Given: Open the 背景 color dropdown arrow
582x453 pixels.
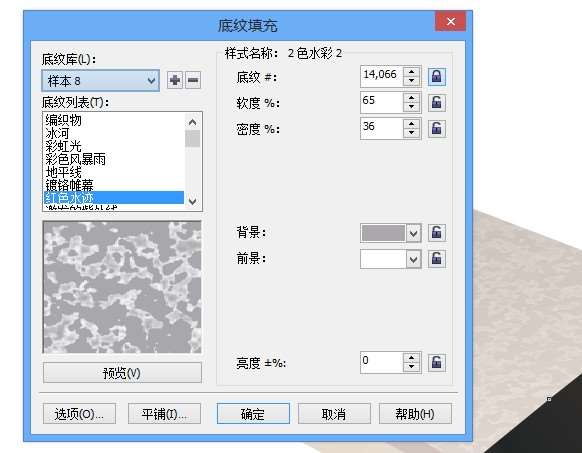Looking at the screenshot, I should coord(413,234).
